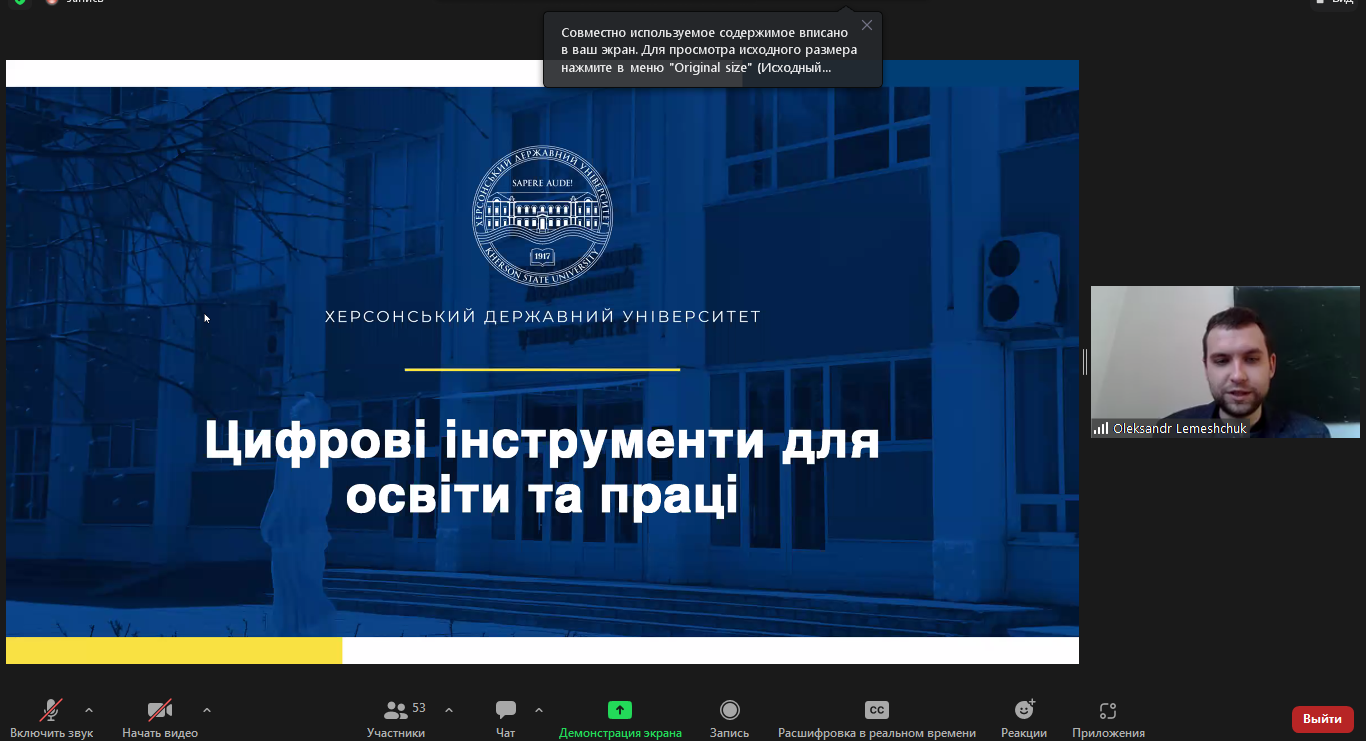Screen dimensions: 1366x741
Task: Turn on camera with Начать видео
Action: (160, 718)
